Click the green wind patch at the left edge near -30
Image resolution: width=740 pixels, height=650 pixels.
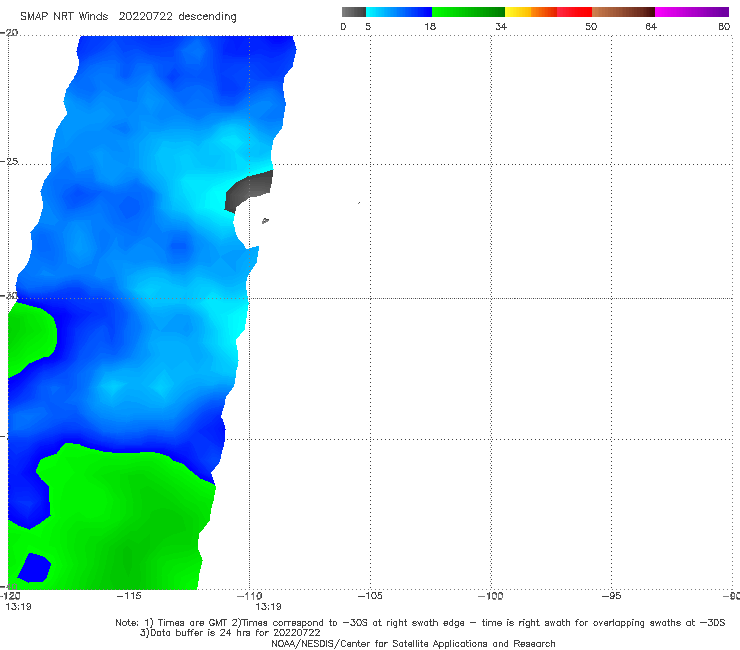[x=31, y=338]
